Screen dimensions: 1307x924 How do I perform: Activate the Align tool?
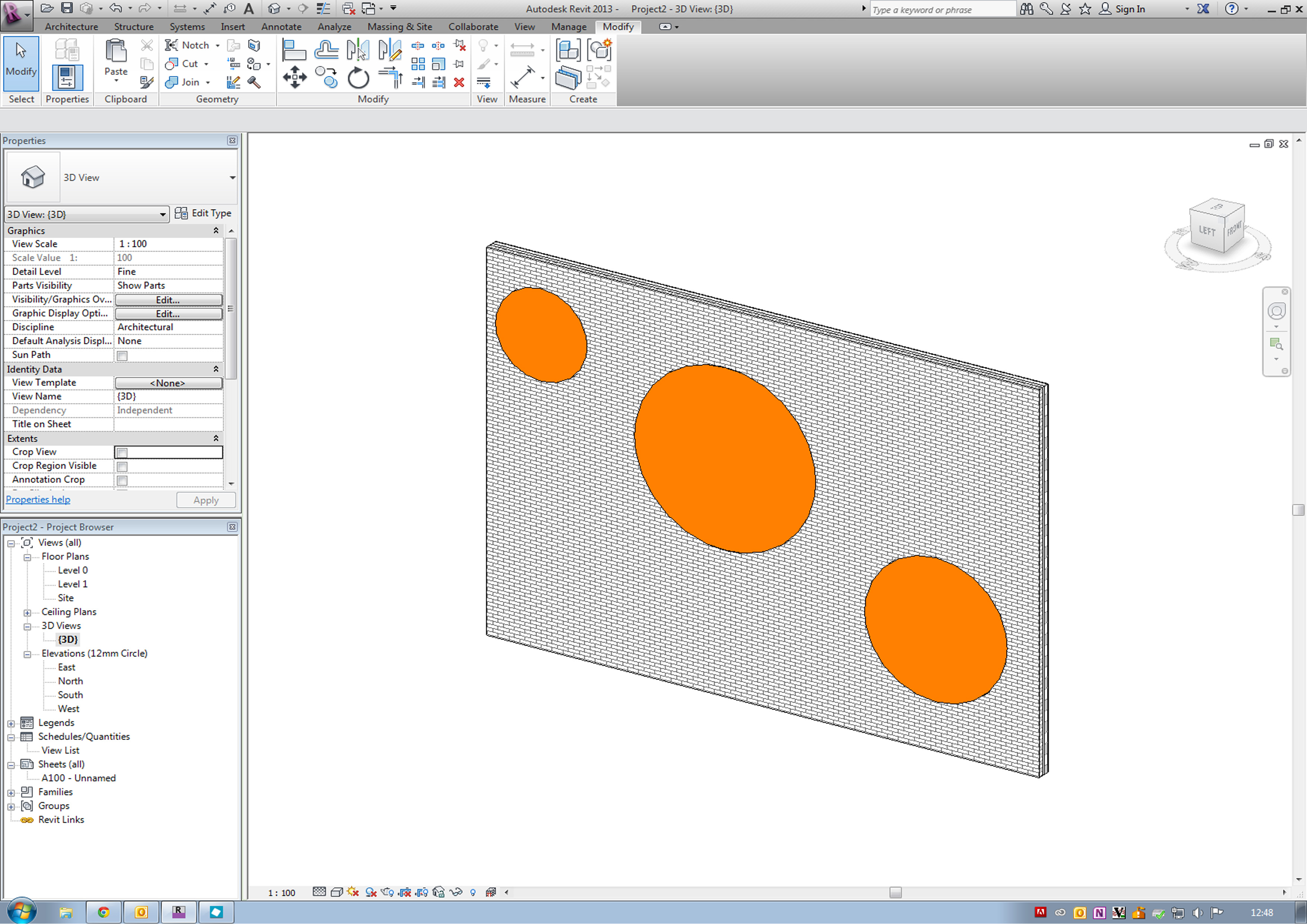pyautogui.click(x=294, y=50)
